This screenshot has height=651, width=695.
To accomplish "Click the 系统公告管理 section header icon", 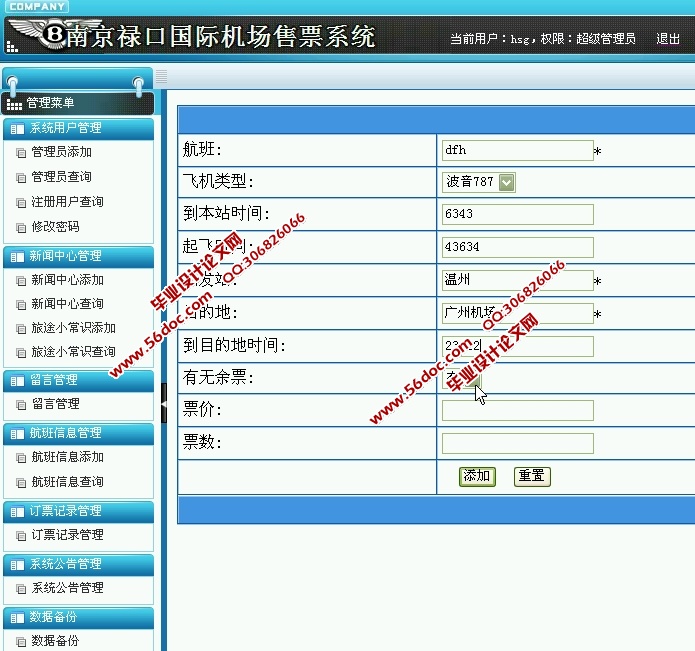I will point(17,565).
